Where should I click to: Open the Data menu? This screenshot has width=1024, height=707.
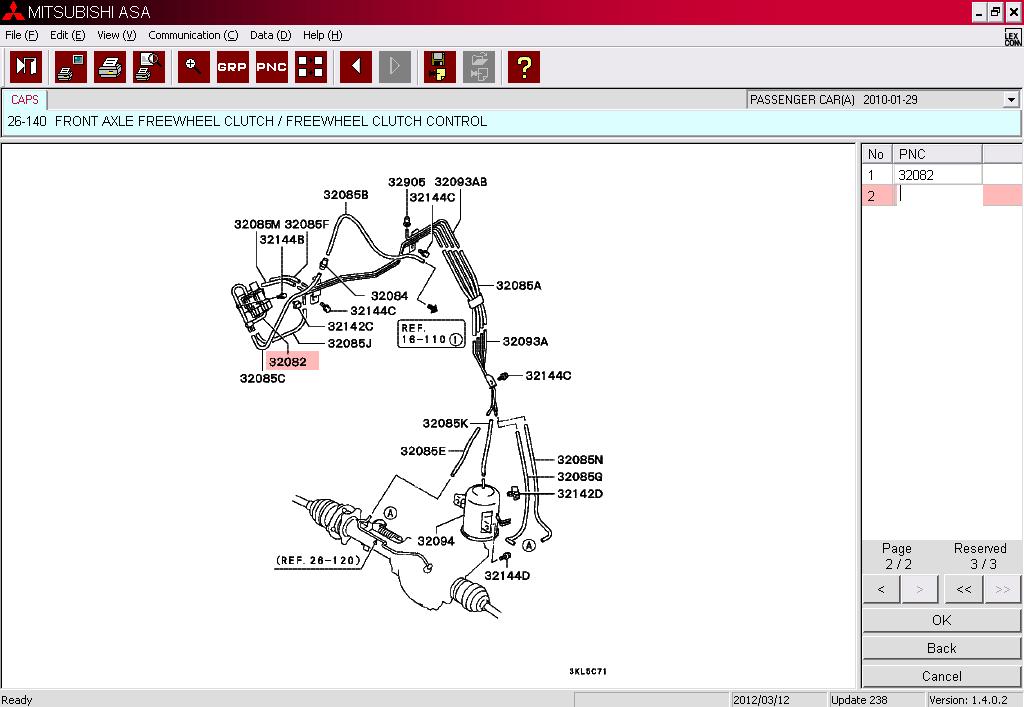point(270,35)
